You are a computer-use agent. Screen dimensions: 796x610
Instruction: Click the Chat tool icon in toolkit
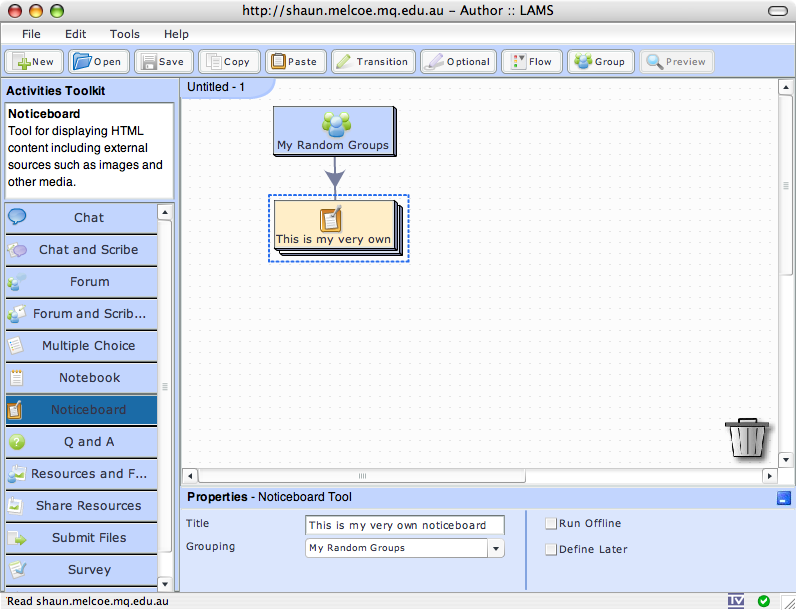(x=18, y=217)
